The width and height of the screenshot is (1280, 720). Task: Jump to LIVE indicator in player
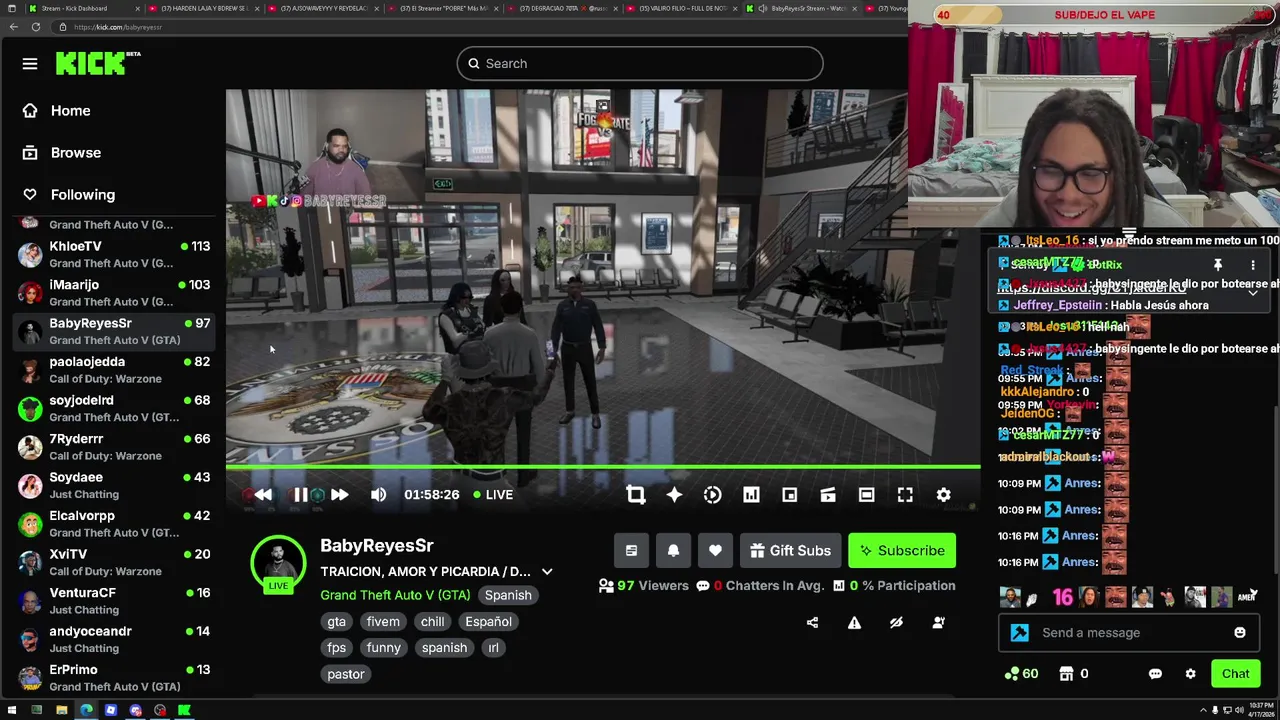click(x=493, y=495)
